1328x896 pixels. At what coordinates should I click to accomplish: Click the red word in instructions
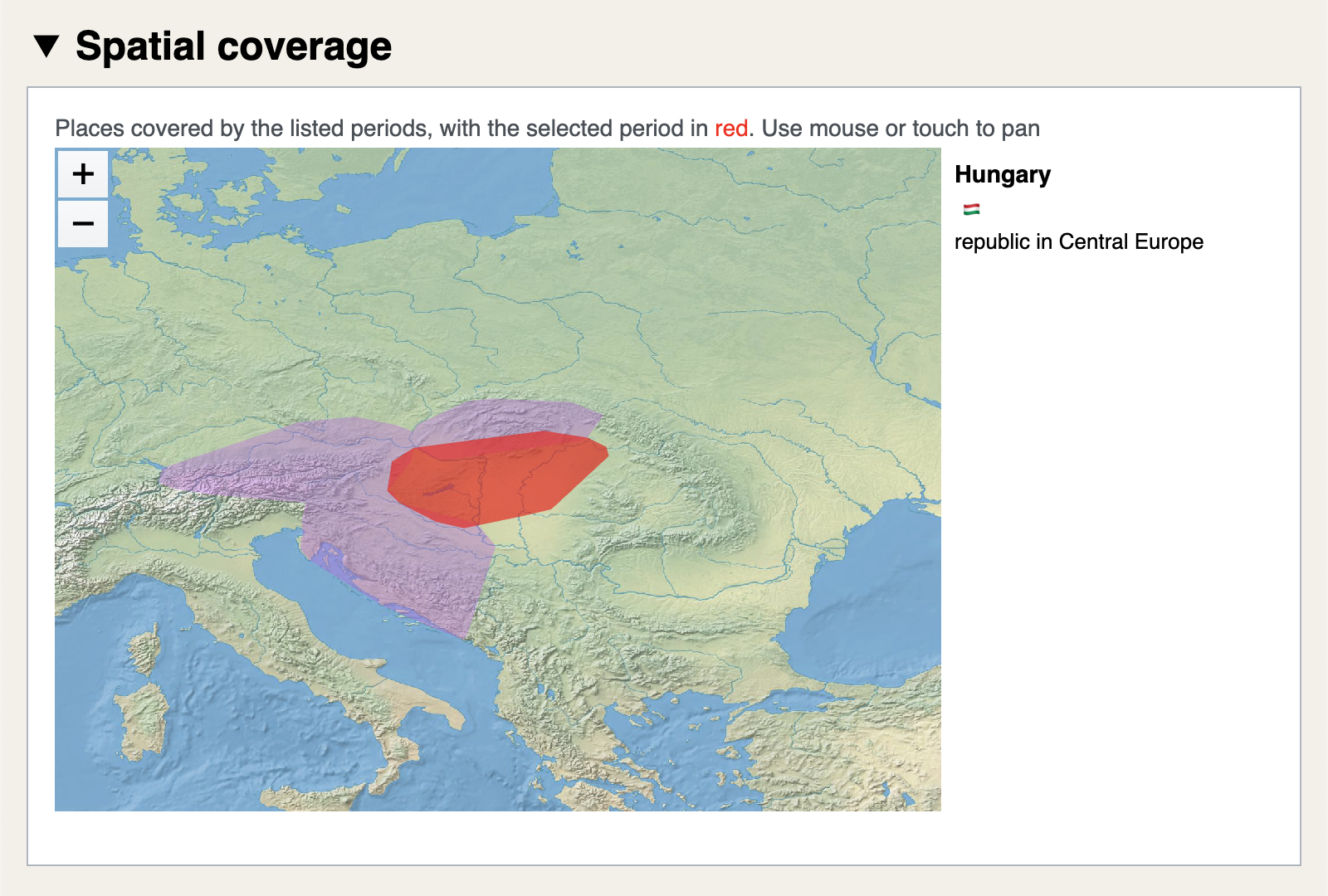click(731, 129)
